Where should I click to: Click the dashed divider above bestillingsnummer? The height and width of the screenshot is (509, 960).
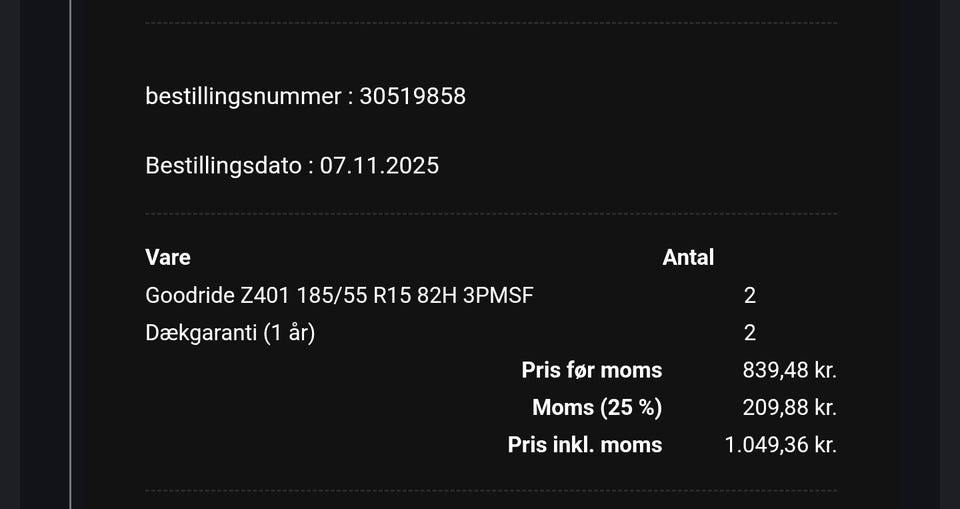tap(491, 23)
